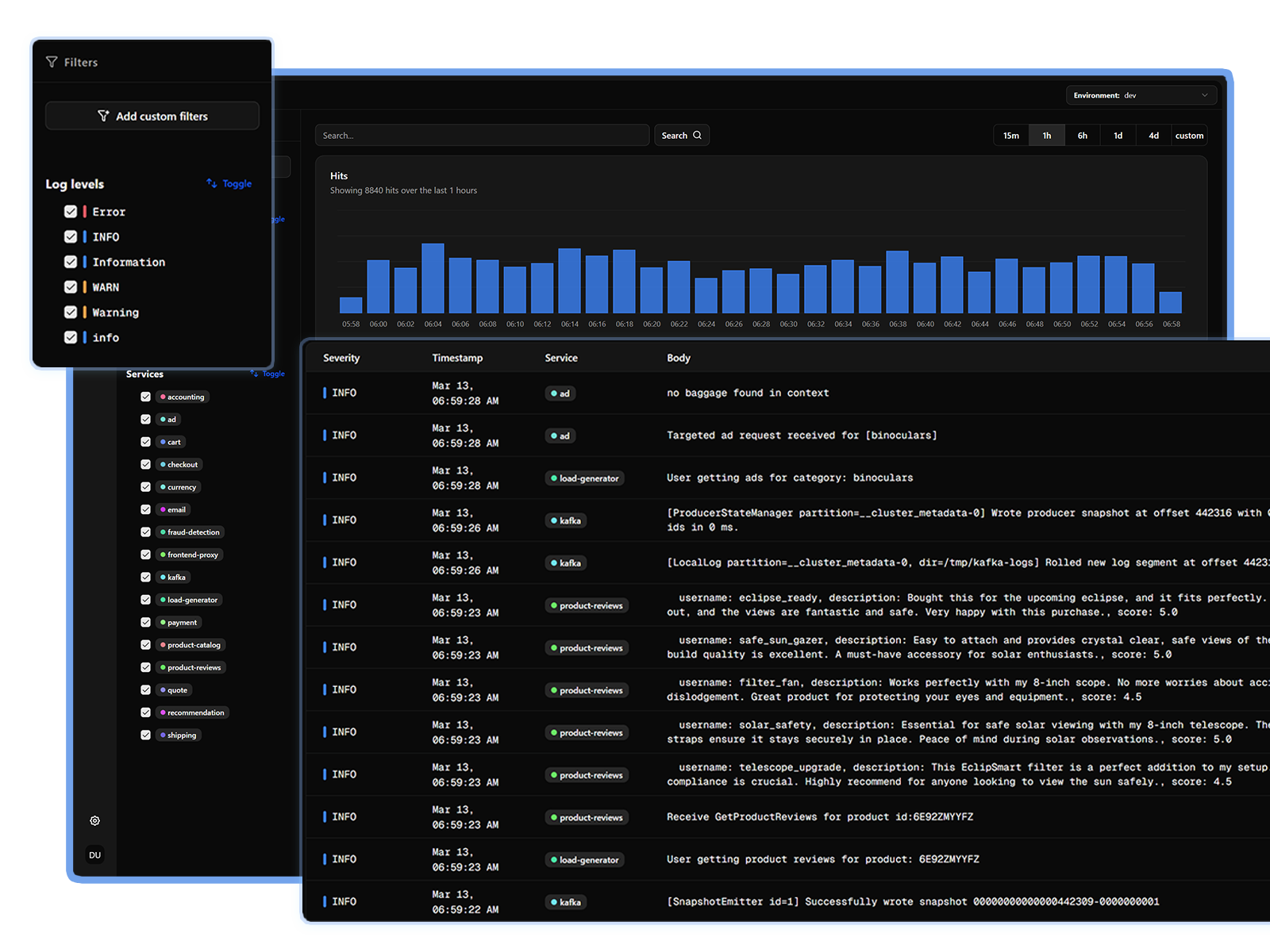Click the settings gear icon in sidebar

tap(95, 821)
